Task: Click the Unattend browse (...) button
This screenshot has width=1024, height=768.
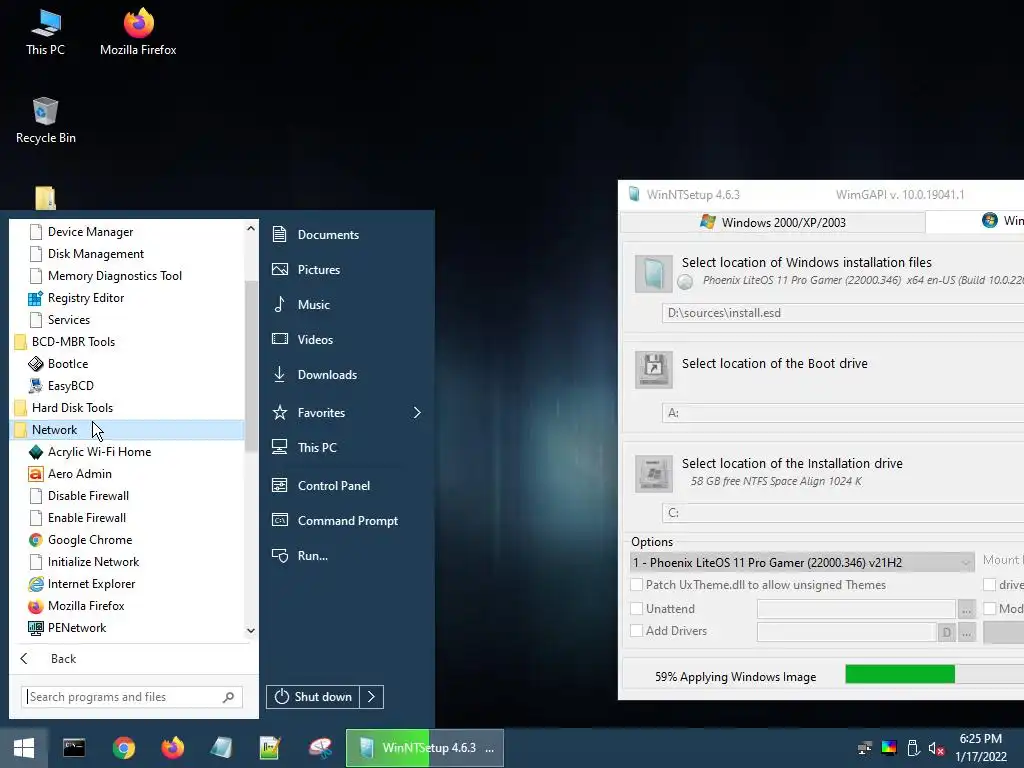Action: point(966,609)
